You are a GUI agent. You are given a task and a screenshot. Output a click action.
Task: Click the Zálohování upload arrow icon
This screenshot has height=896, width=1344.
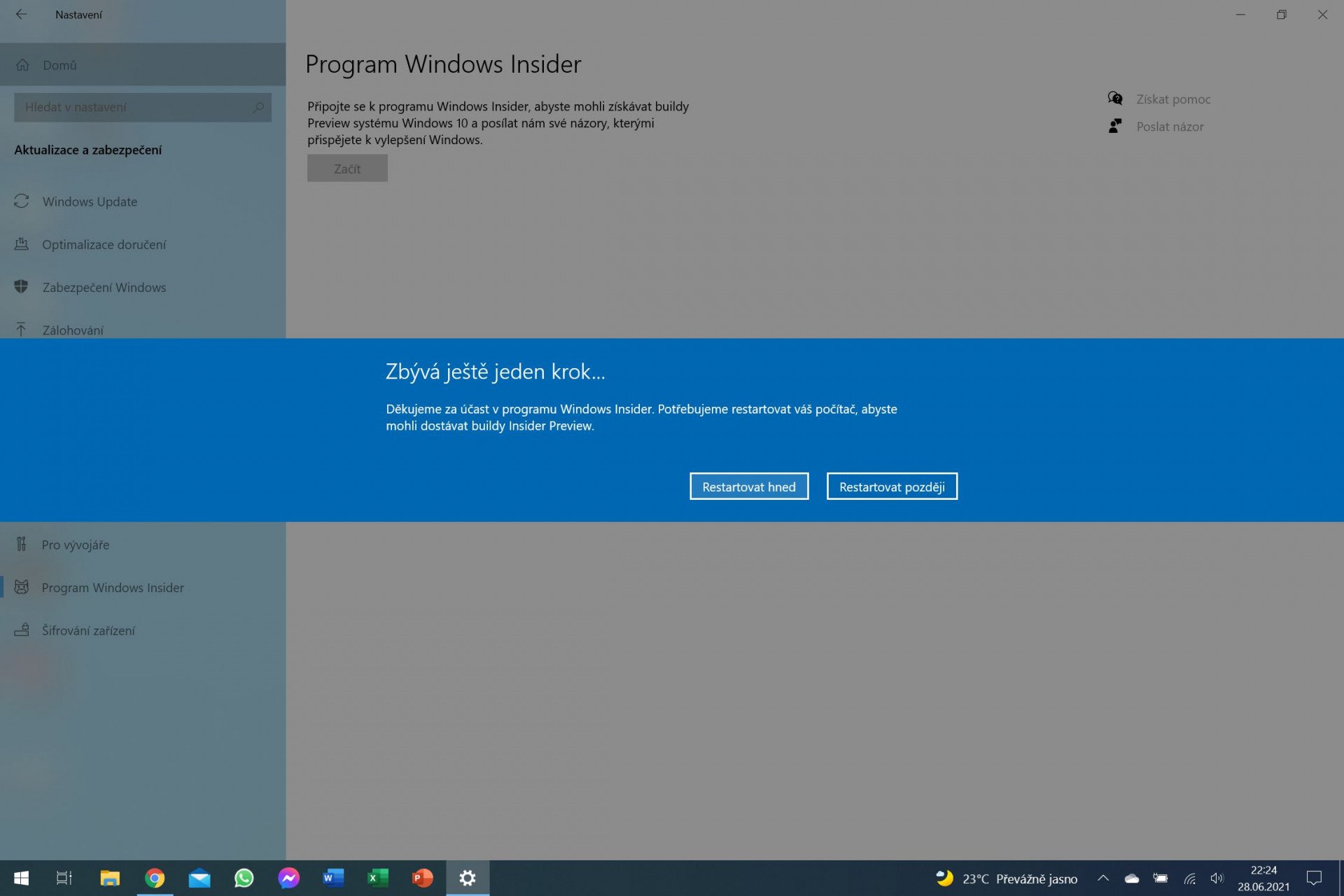tap(21, 329)
